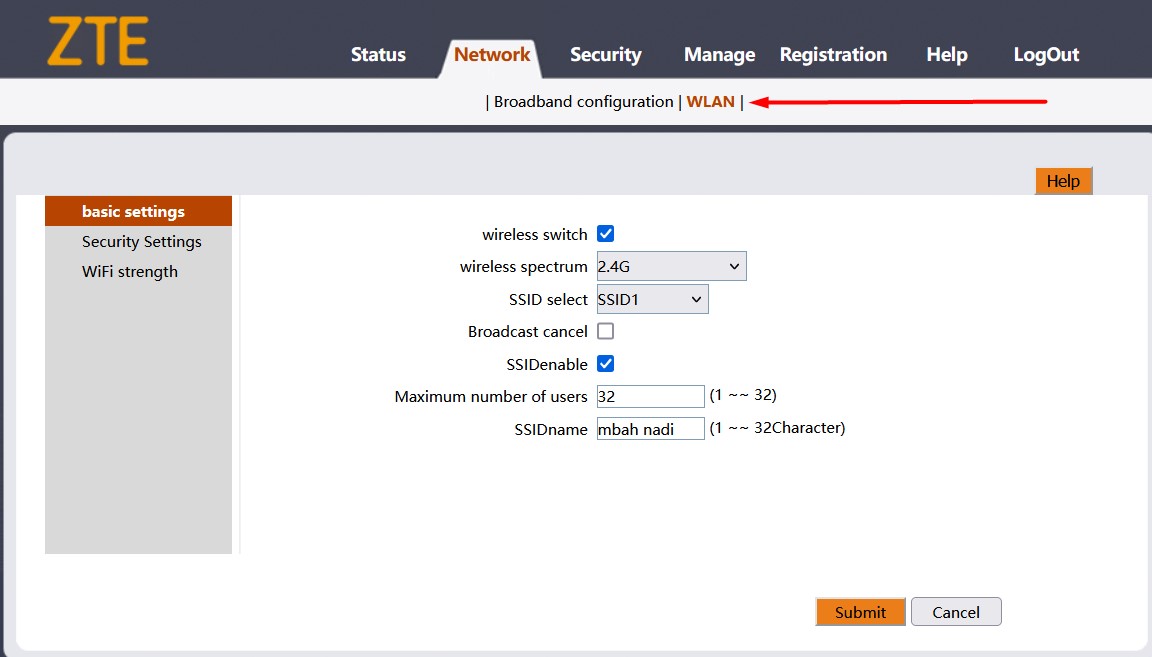This screenshot has height=657, width=1152.
Task: Click the SSIDname input field
Action: pyautogui.click(x=650, y=429)
